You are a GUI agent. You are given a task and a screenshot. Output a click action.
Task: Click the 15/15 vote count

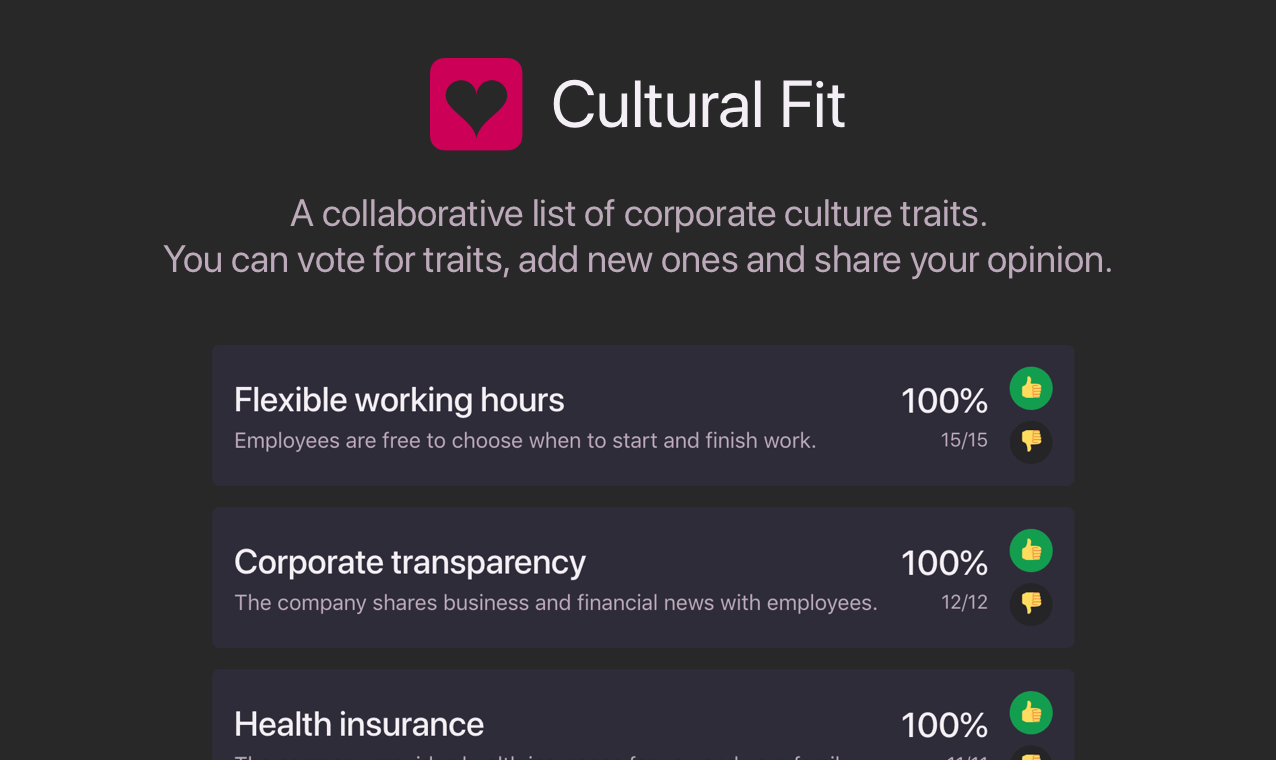965,439
